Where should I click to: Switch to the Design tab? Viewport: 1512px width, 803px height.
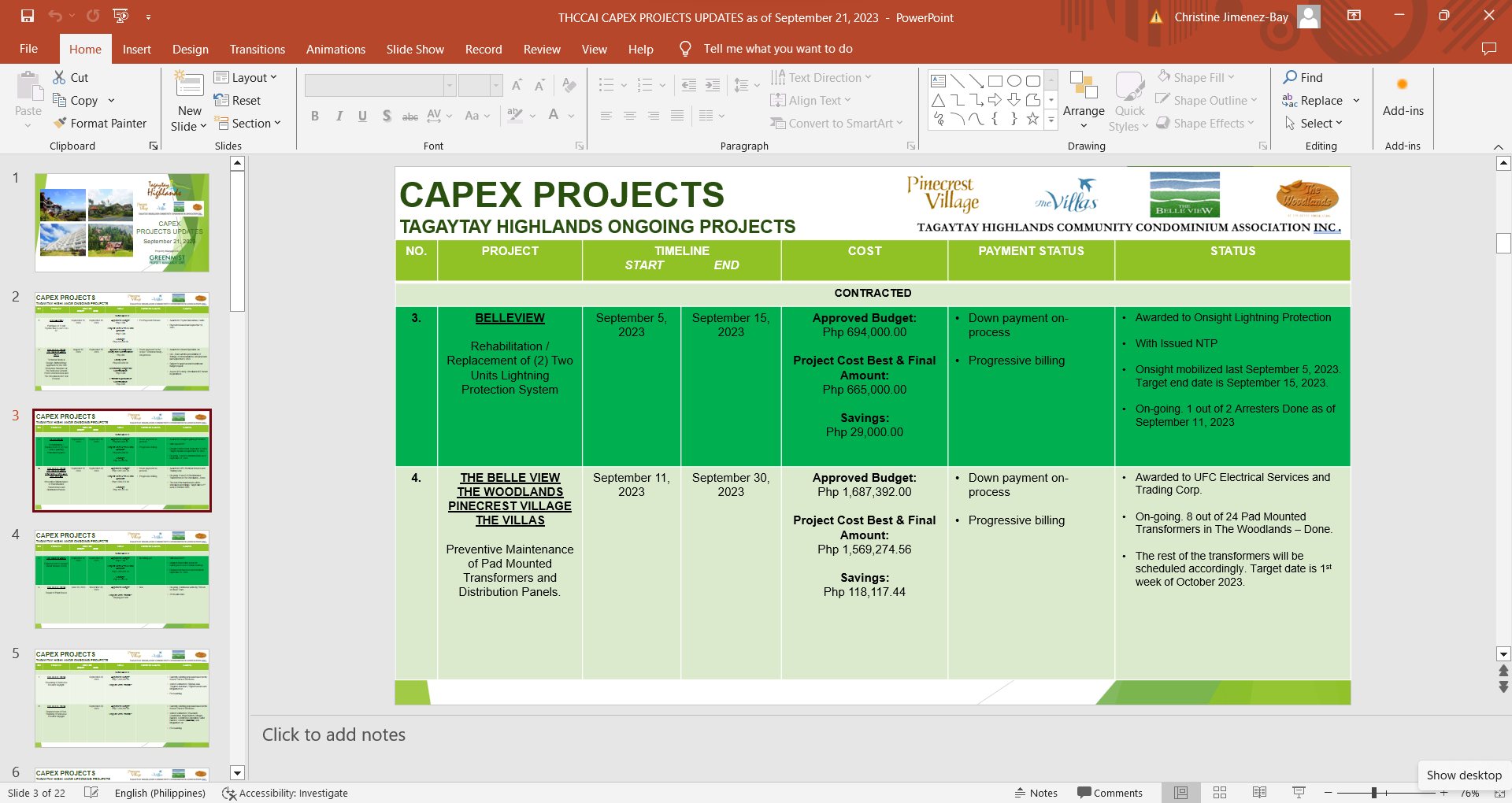tap(191, 49)
